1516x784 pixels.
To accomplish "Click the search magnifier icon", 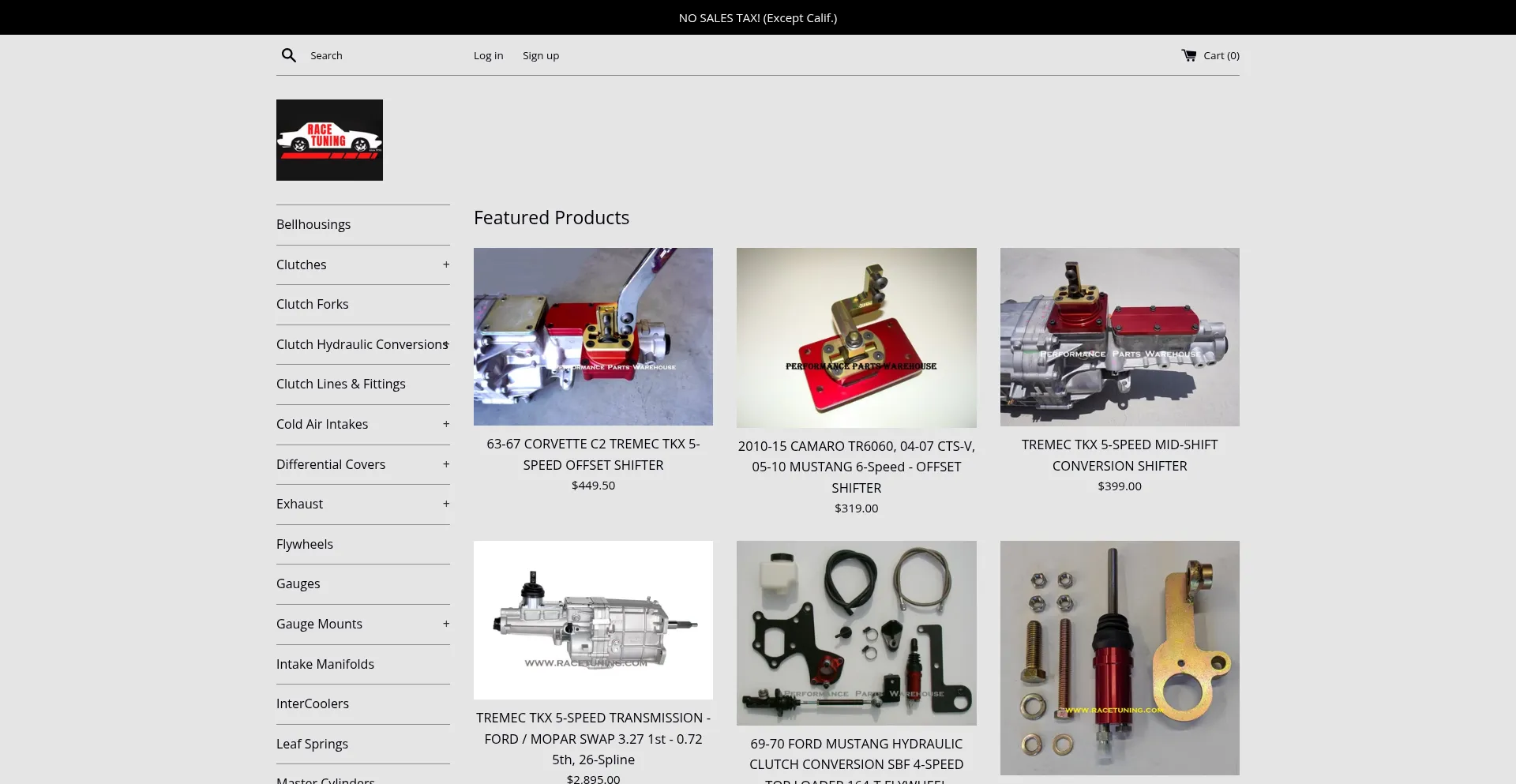I will (x=289, y=55).
